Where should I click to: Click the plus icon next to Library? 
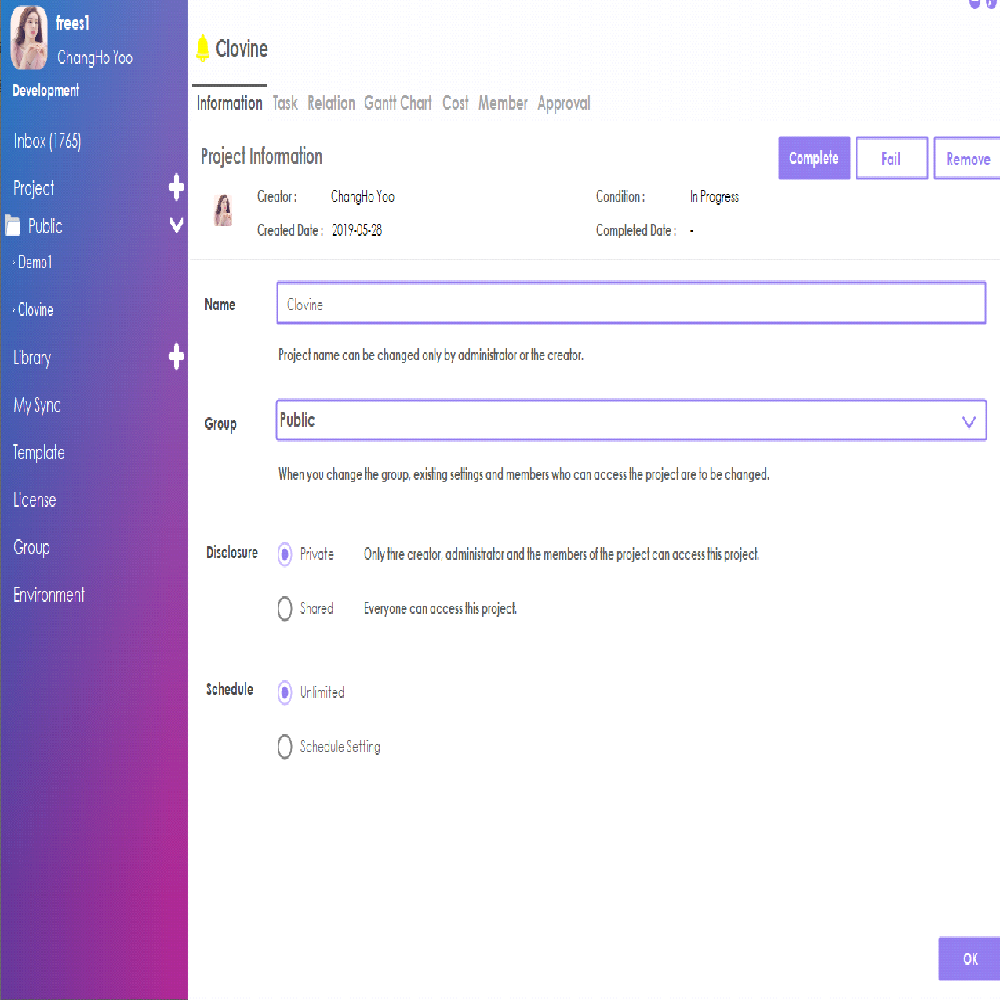[176, 357]
